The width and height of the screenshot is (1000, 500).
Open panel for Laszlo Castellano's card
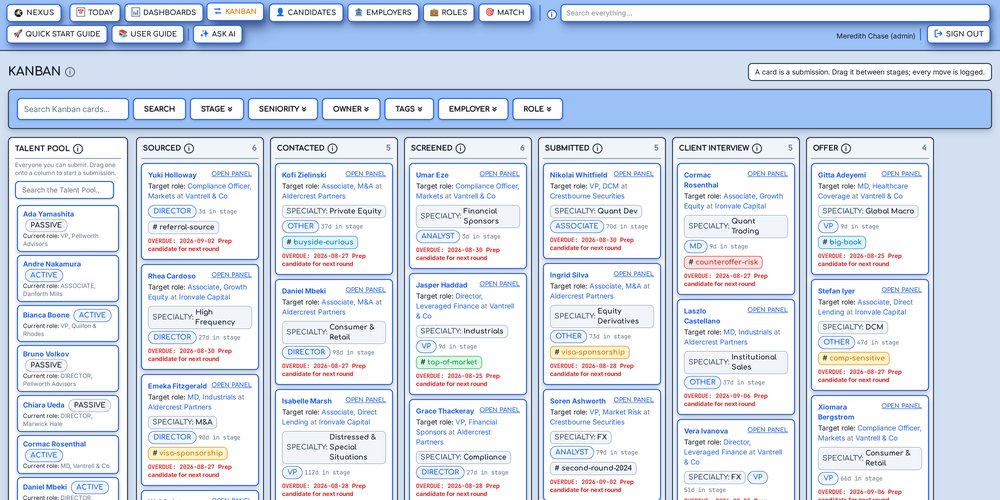pyautogui.click(x=767, y=310)
